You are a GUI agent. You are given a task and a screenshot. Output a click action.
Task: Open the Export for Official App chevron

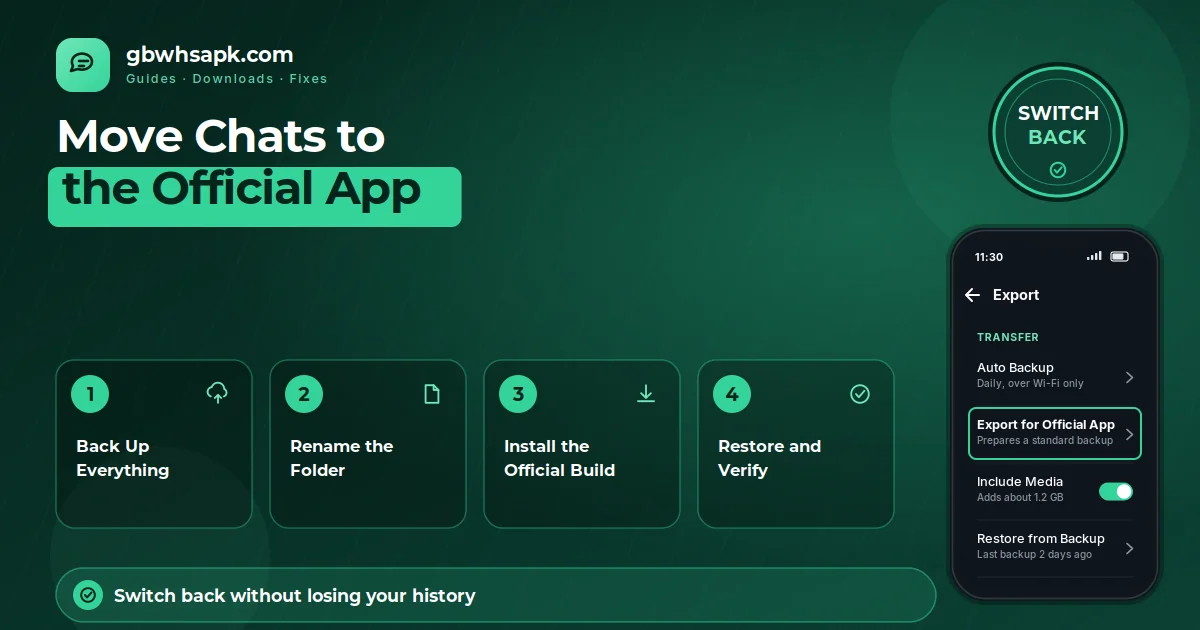pos(1129,434)
